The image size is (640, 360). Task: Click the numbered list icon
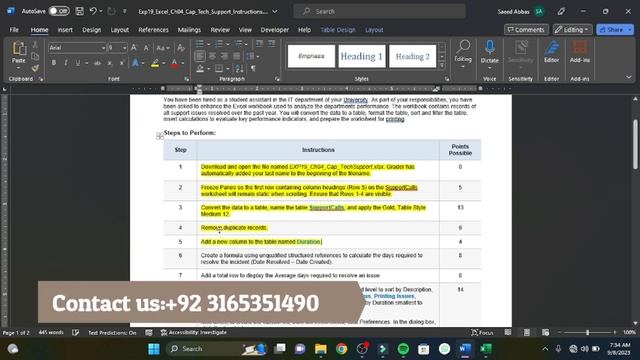(219, 44)
